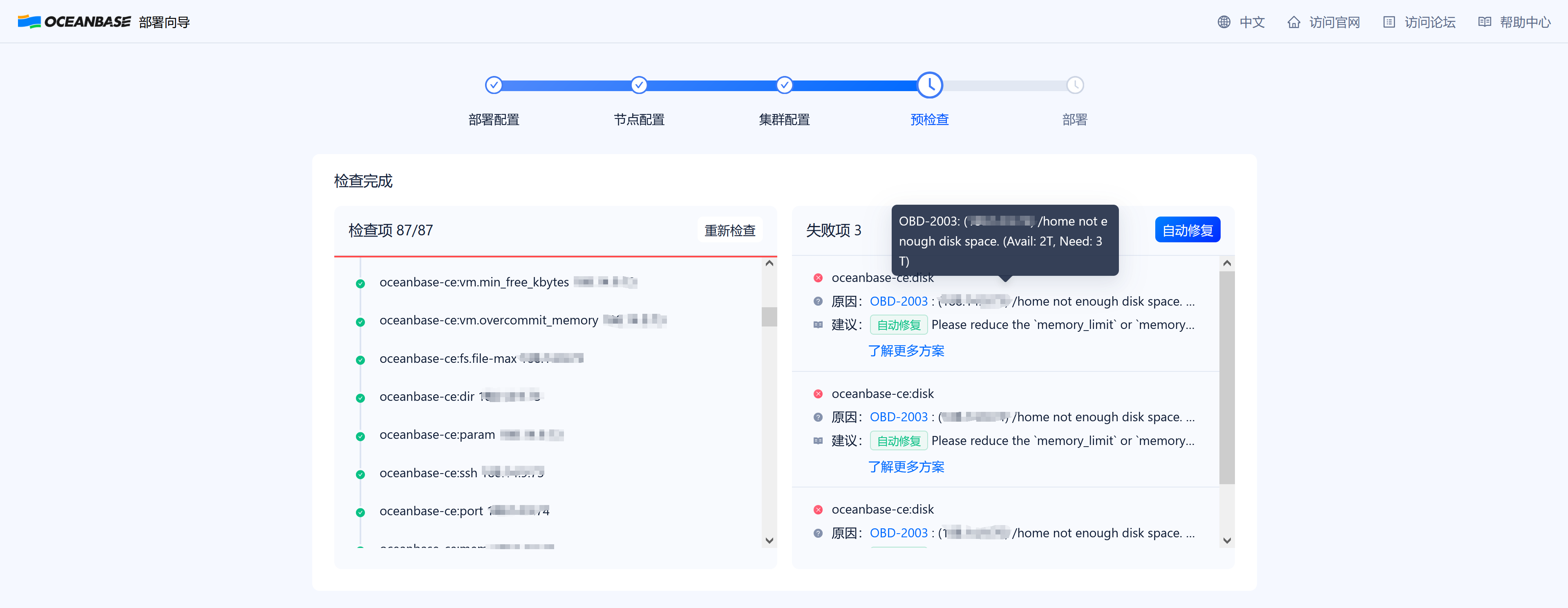The image size is (1568, 608).
Task: Open 帮助中心 link
Action: tap(1525, 22)
